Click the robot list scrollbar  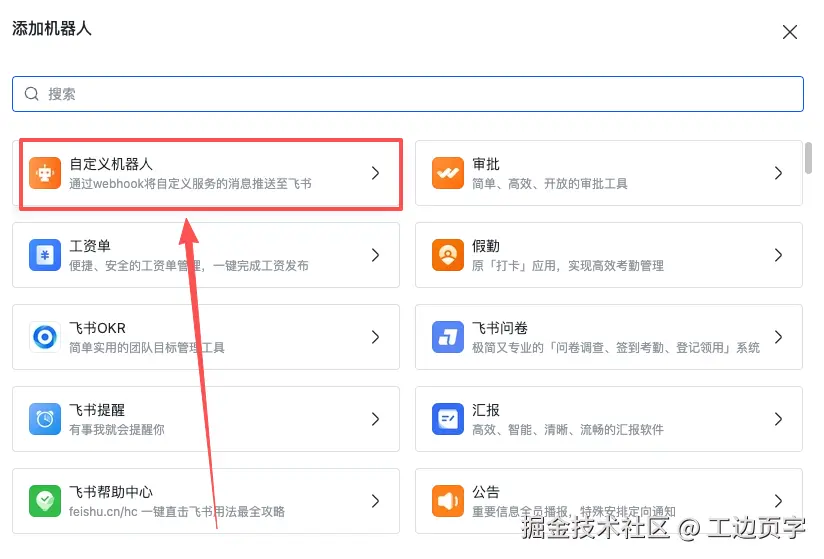pos(808,158)
